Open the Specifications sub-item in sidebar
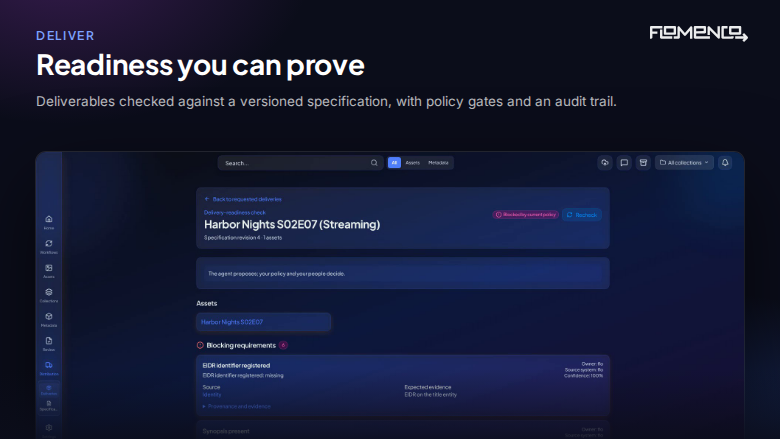Screen dimensions: 780x439 (x=49, y=406)
